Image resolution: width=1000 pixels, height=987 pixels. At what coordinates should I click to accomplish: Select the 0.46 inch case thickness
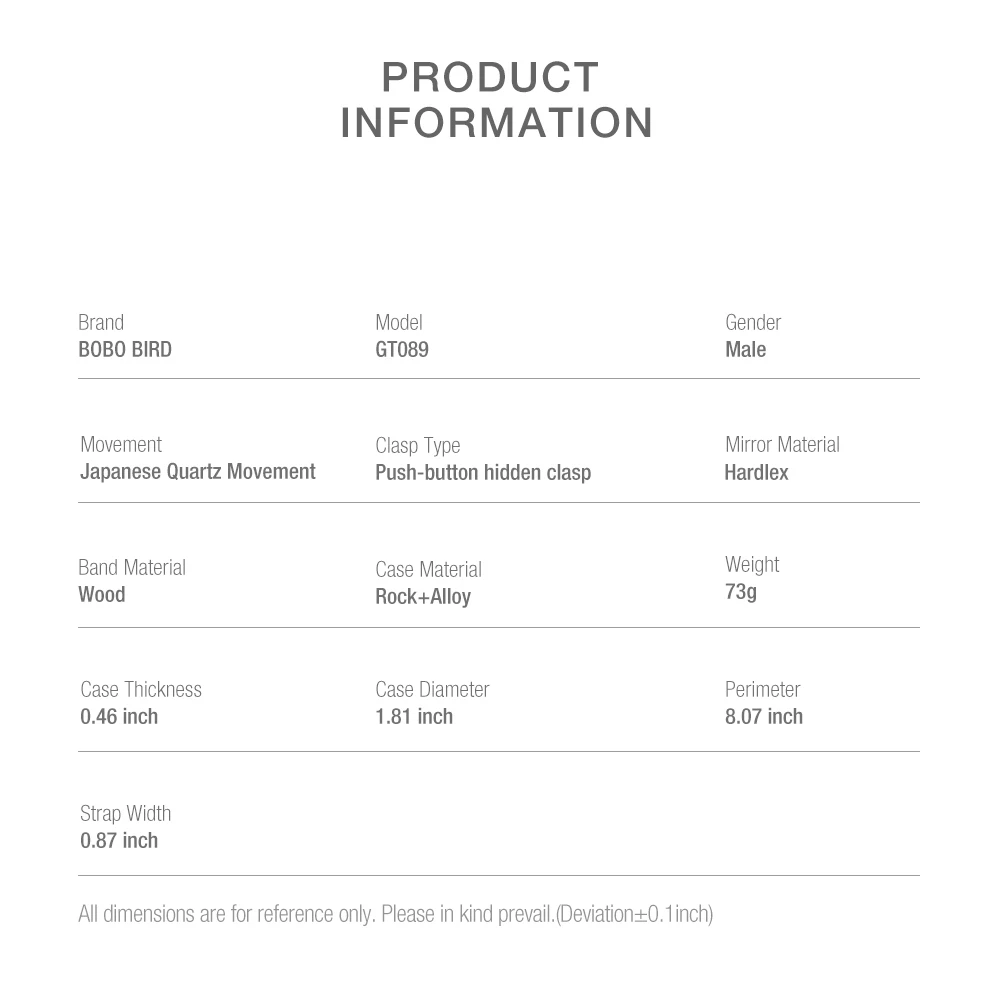[x=119, y=717]
